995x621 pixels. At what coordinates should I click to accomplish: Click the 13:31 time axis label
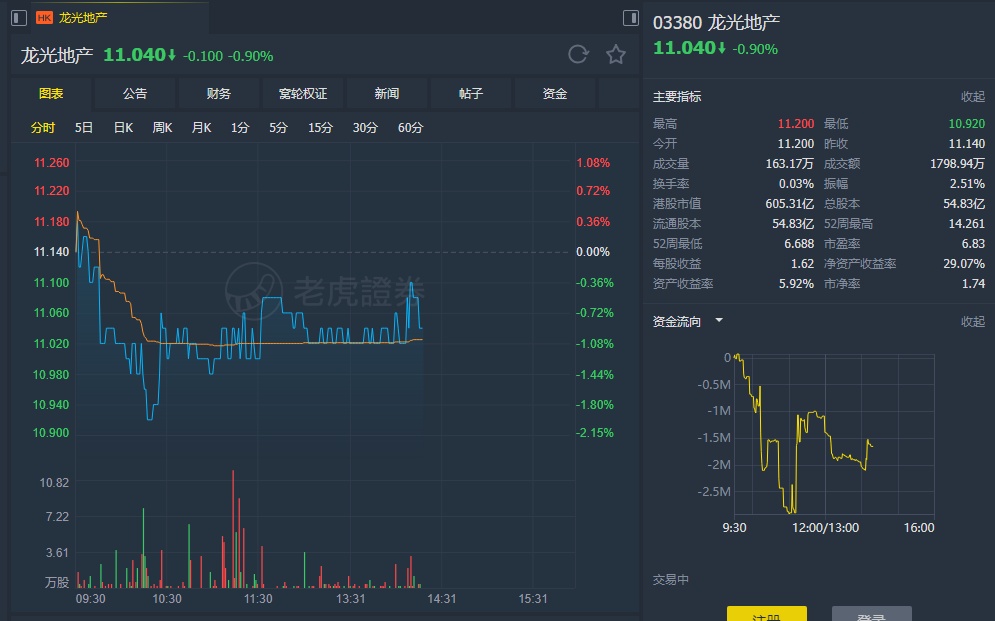350,599
